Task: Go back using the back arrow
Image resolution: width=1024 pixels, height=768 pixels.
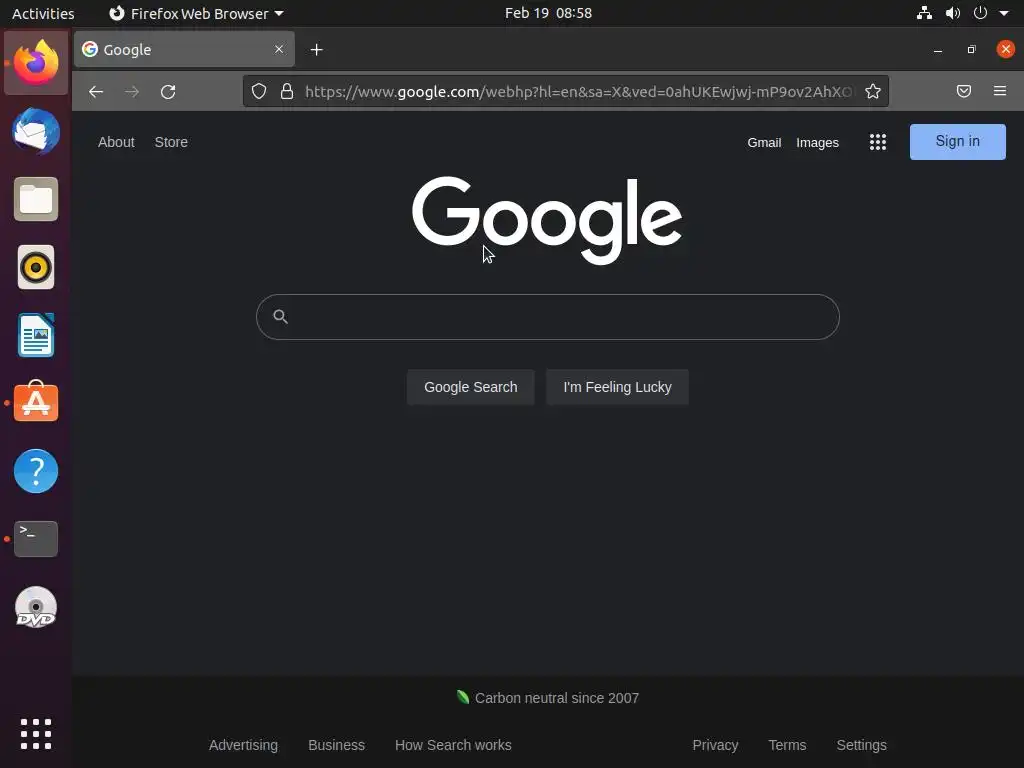Action: coord(96,92)
